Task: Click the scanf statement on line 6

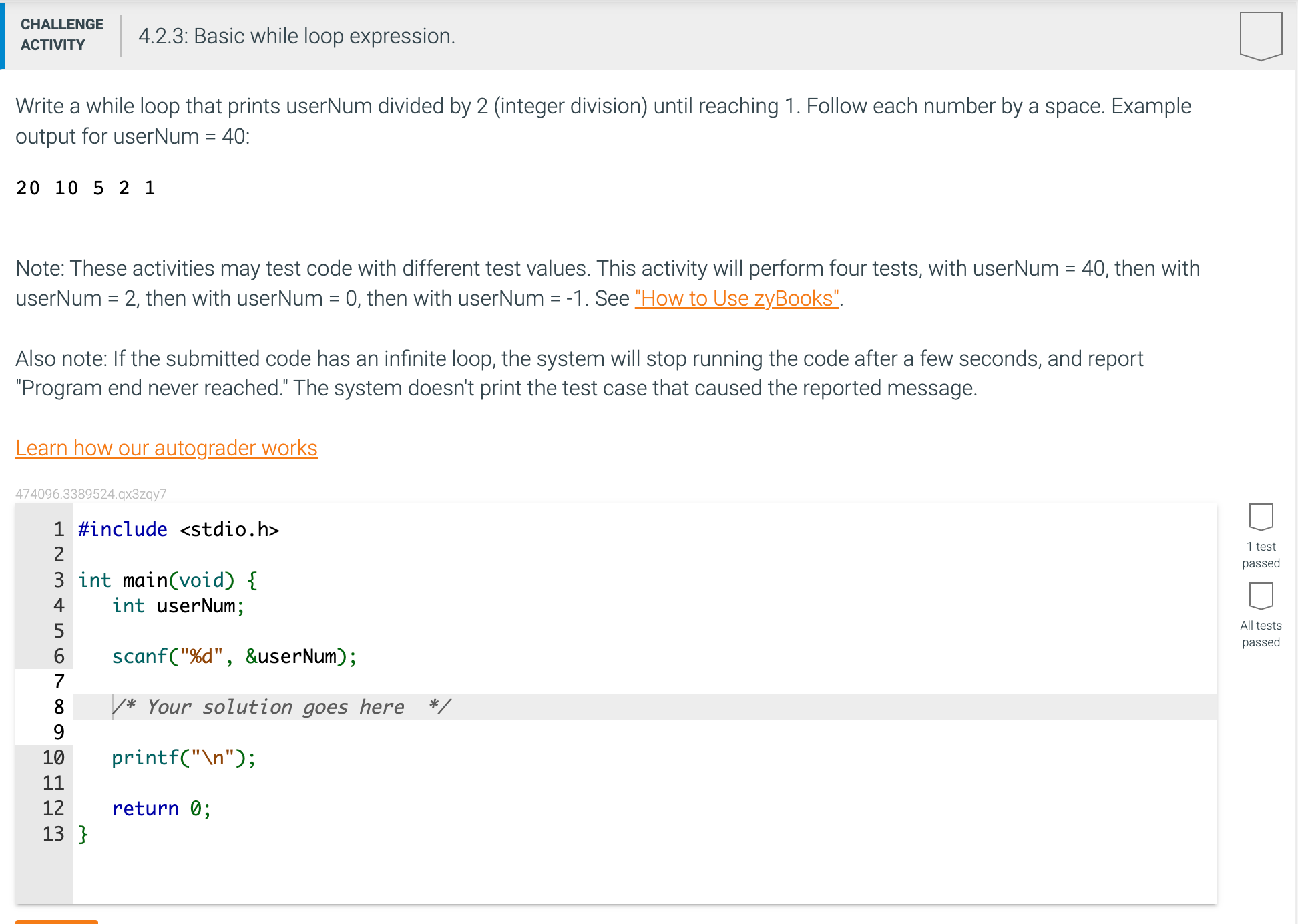Action: coord(234,656)
